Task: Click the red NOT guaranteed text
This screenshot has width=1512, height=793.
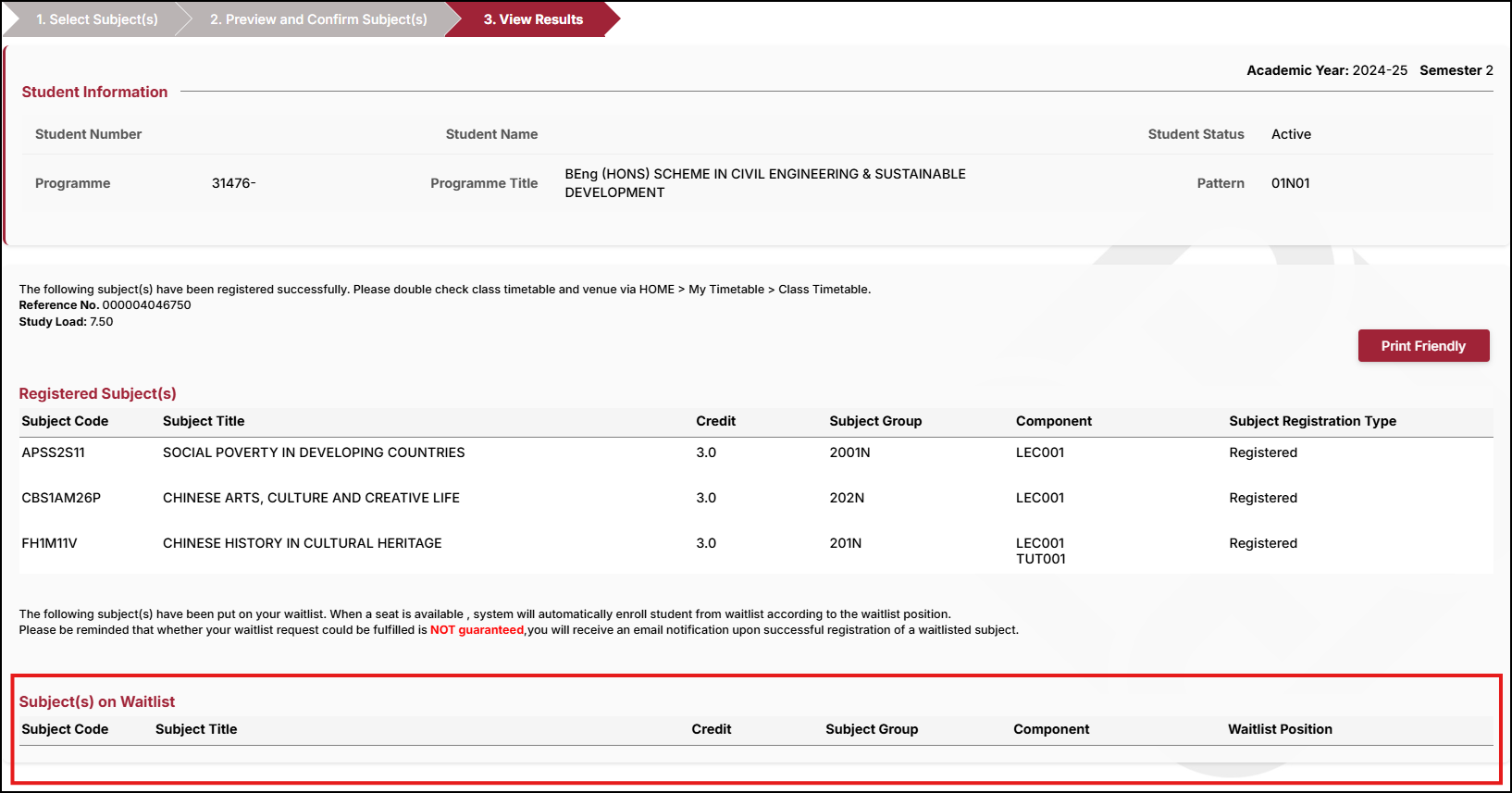Action: tap(477, 630)
